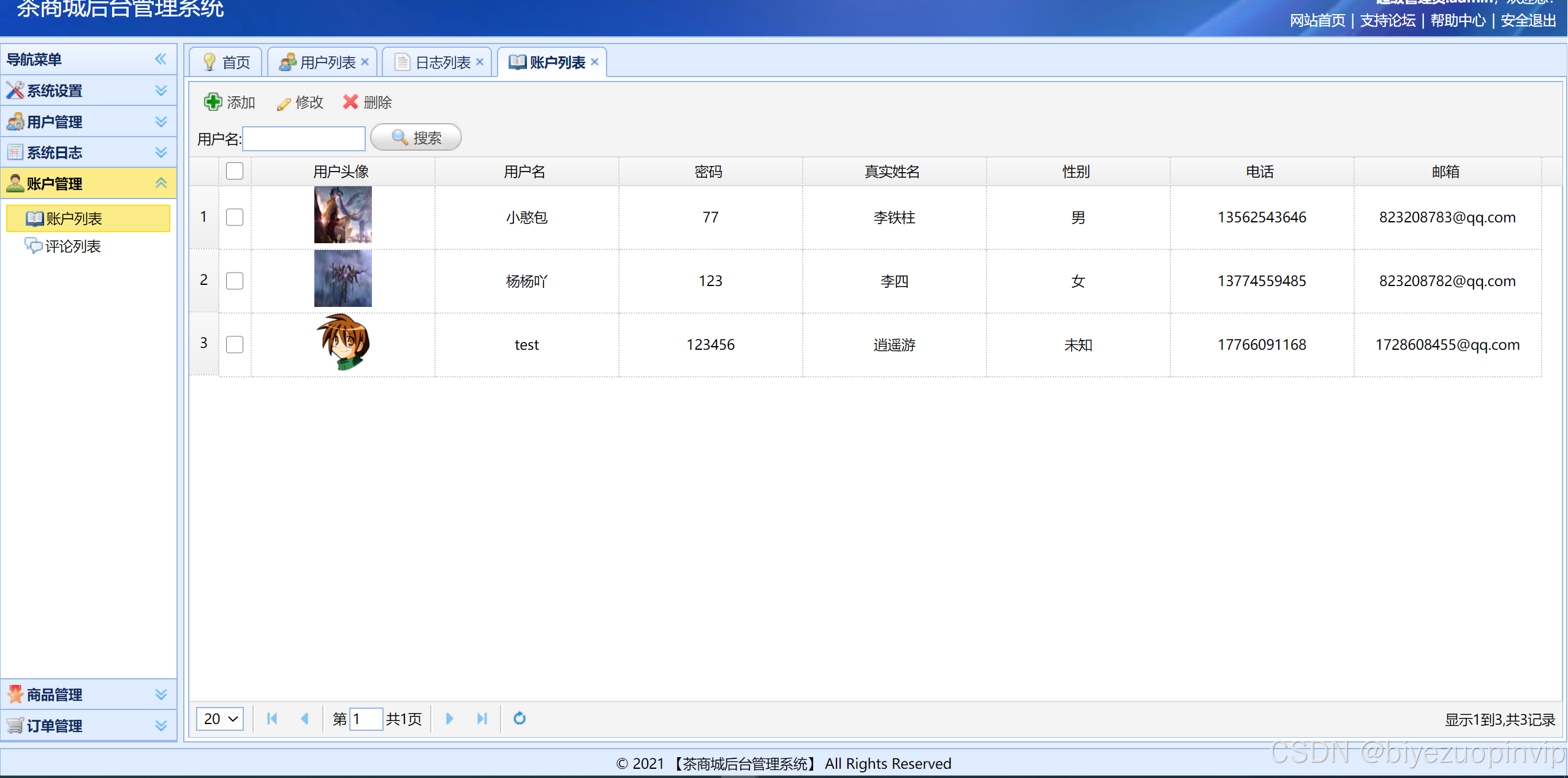Check the row for user 小憨包
1568x778 pixels.
(235, 217)
